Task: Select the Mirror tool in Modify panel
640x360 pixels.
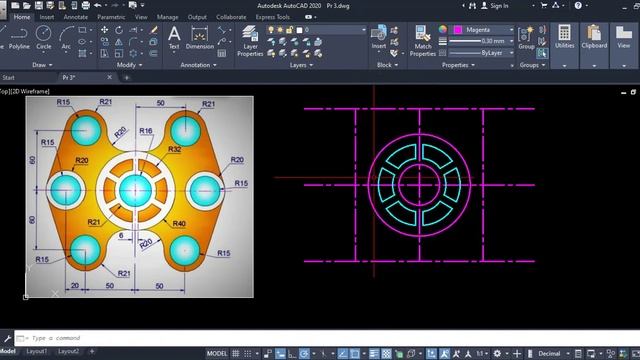Action: point(119,42)
